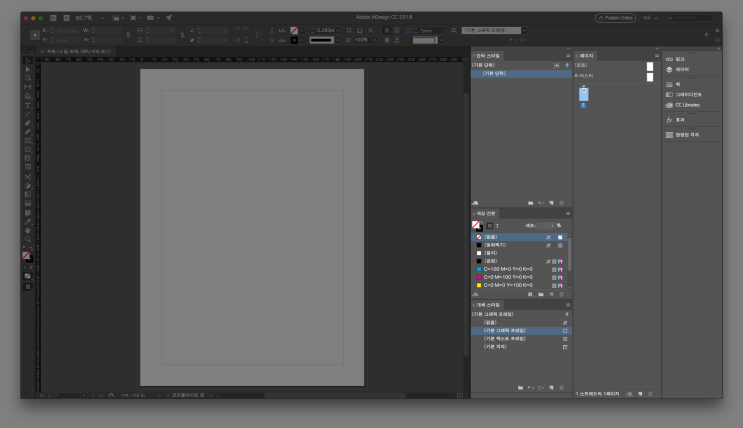Open Swatches panel flyout menu
This screenshot has width=743, height=428.
click(568, 214)
